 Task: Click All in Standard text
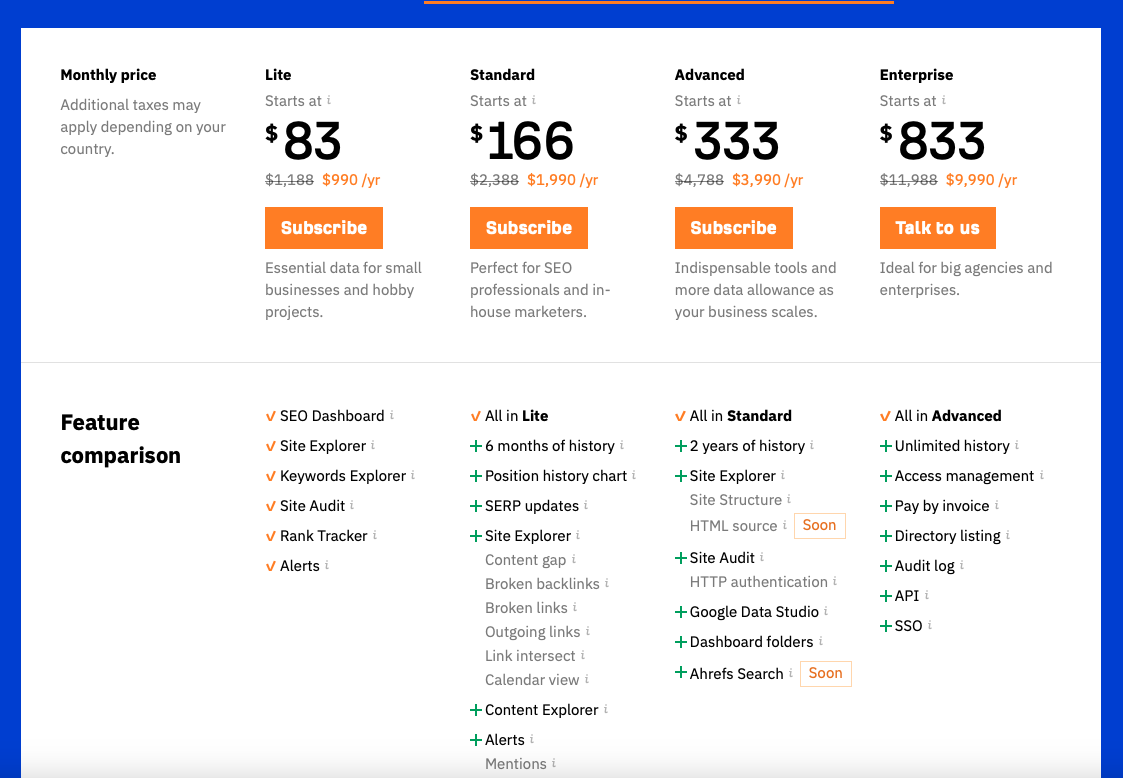(x=741, y=416)
